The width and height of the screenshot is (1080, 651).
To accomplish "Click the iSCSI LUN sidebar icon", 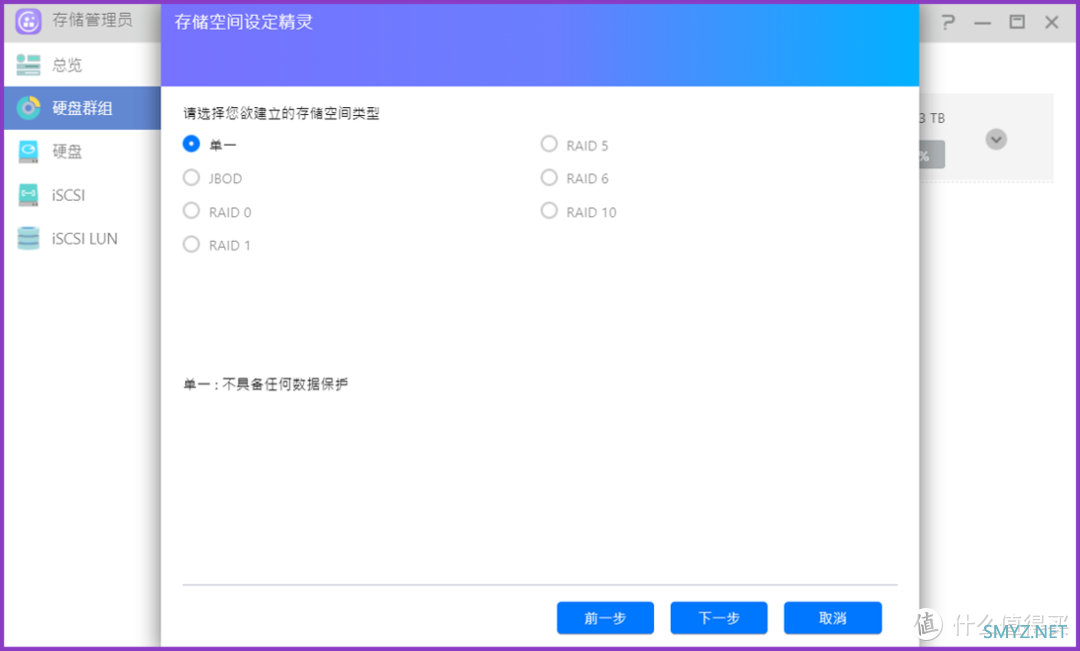I will click(28, 239).
